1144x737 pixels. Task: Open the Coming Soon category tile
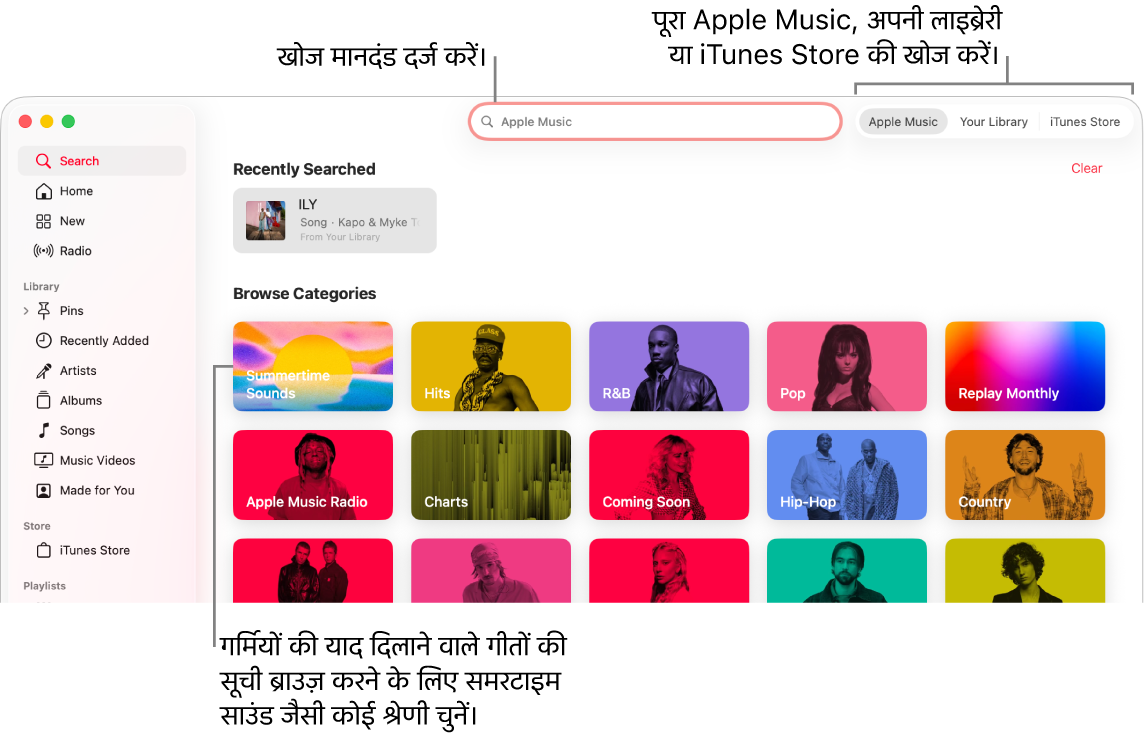[669, 475]
